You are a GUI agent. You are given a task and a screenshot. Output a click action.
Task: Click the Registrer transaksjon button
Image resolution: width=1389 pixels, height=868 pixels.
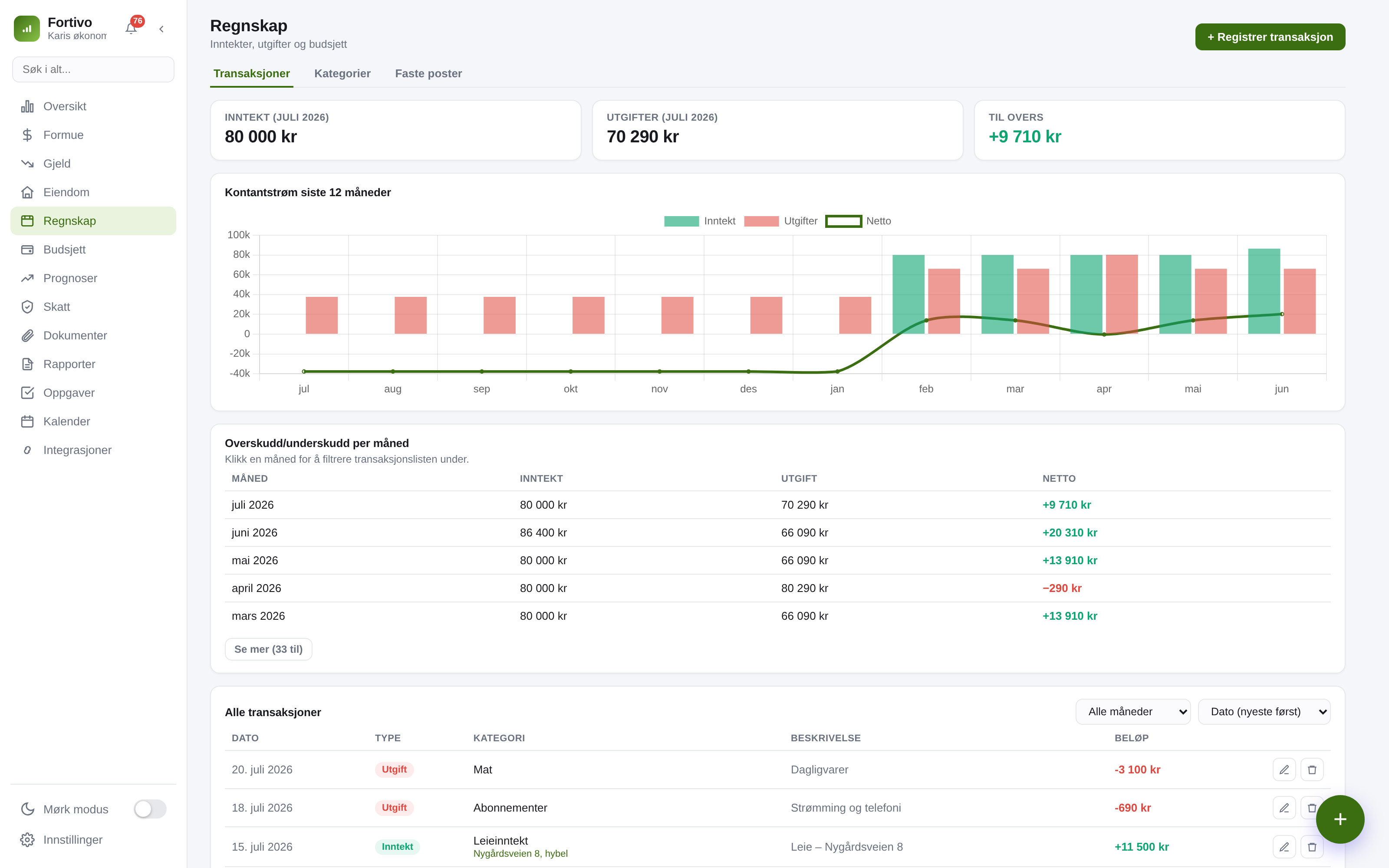click(1270, 37)
